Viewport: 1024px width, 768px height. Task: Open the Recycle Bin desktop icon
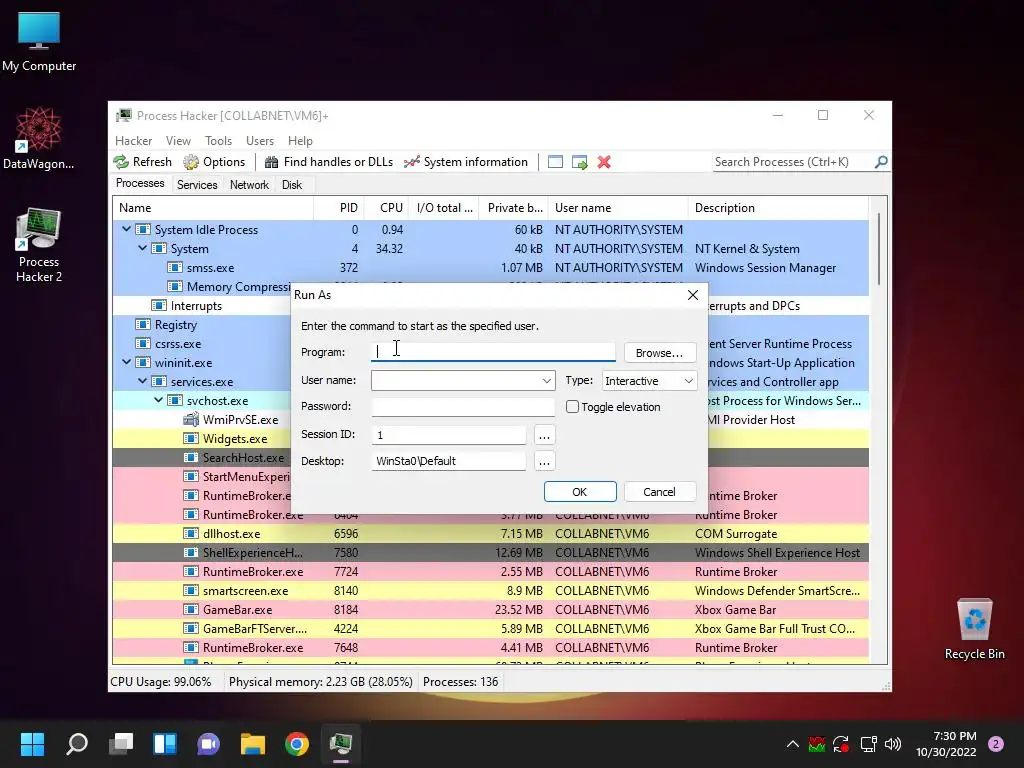(974, 629)
